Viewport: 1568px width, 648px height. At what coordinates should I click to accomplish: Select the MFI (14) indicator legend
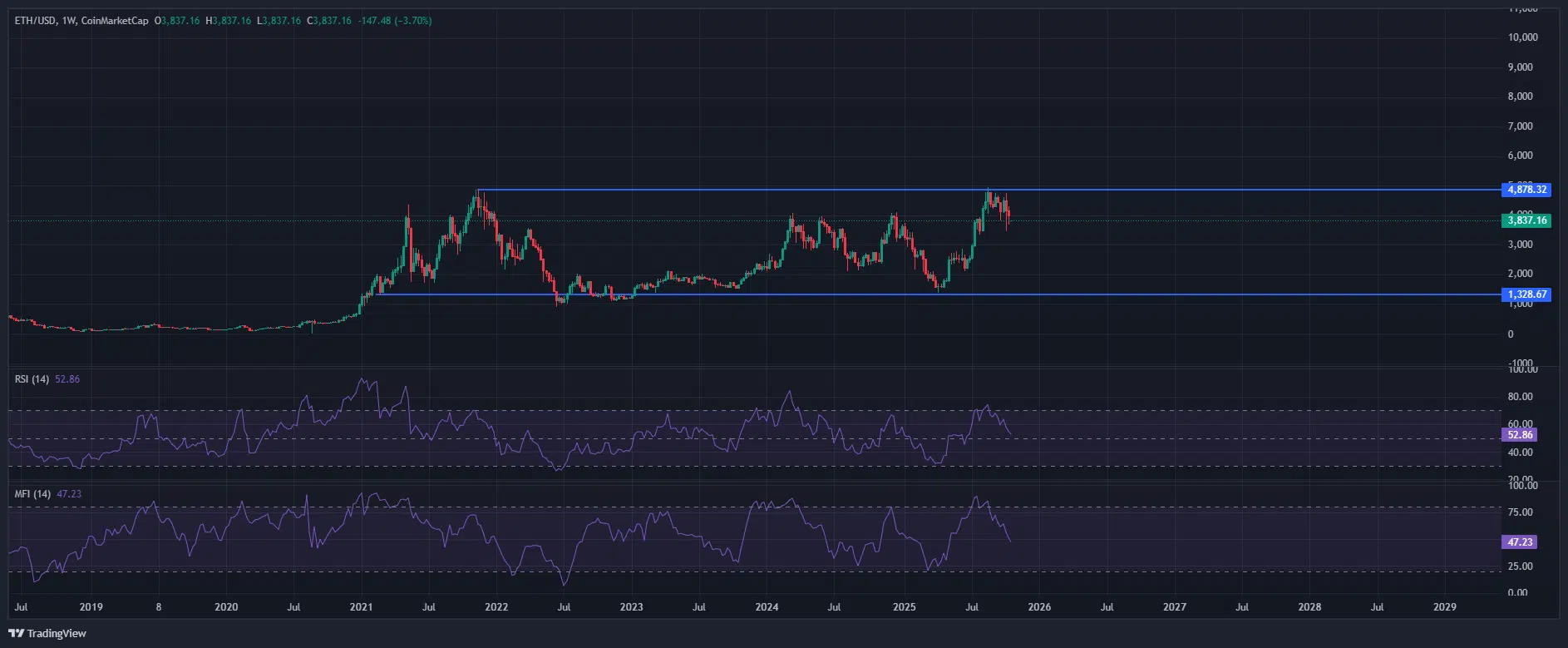click(32, 494)
